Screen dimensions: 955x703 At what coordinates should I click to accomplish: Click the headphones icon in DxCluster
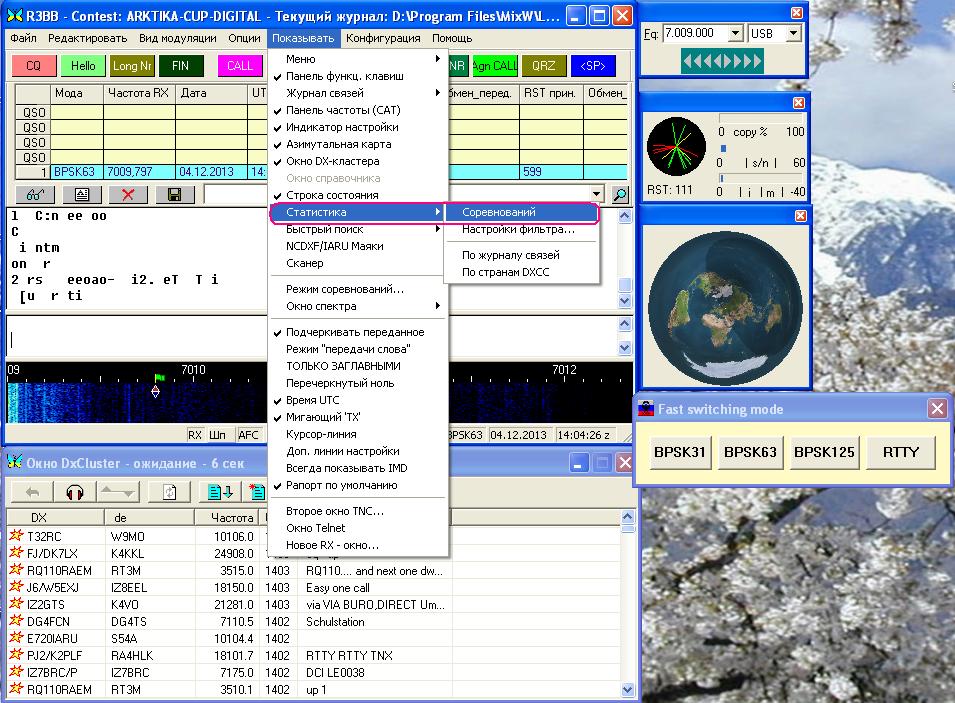74,491
